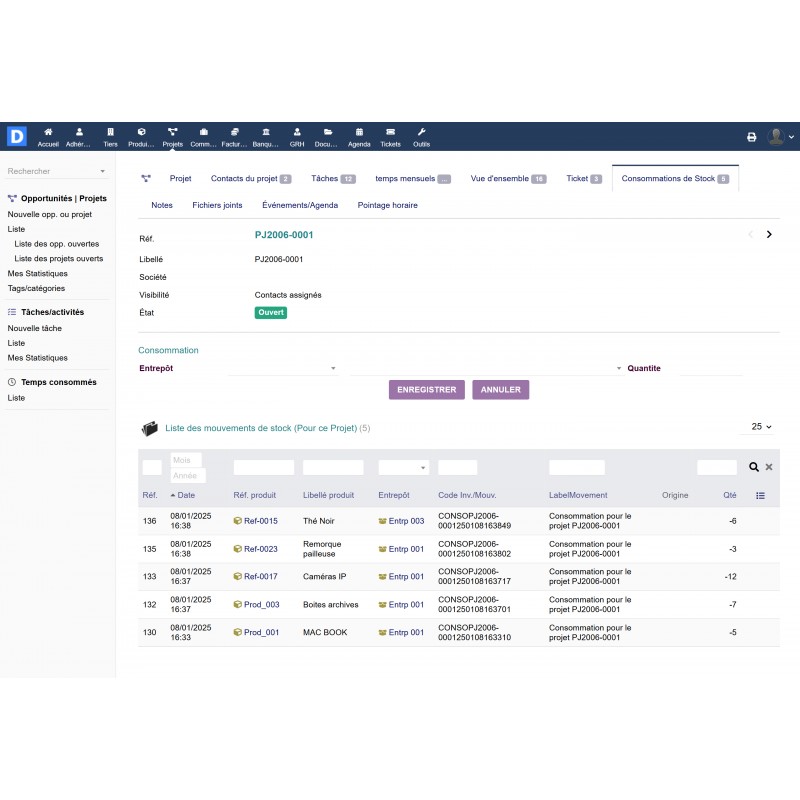Open the Accueil home icon

pyautogui.click(x=48, y=132)
